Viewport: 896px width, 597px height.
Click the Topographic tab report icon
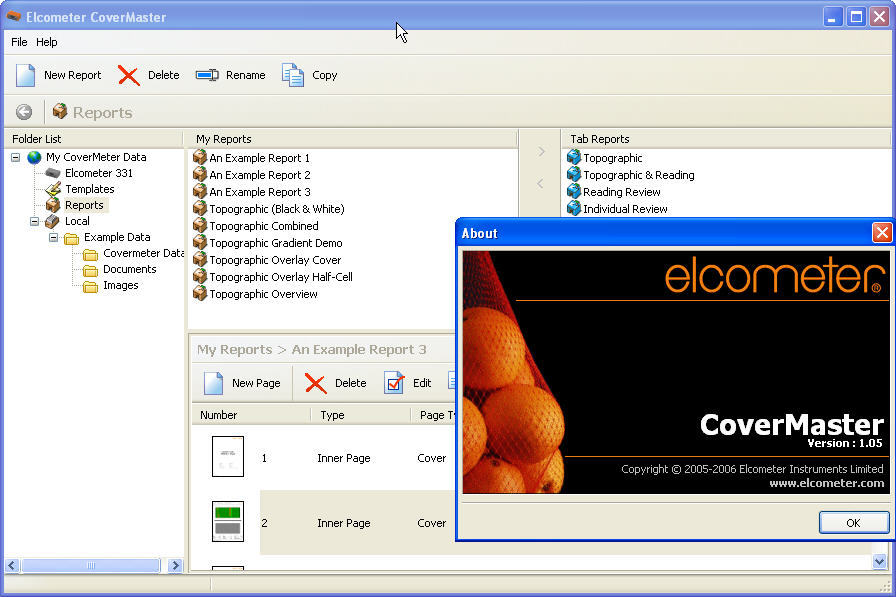click(574, 158)
